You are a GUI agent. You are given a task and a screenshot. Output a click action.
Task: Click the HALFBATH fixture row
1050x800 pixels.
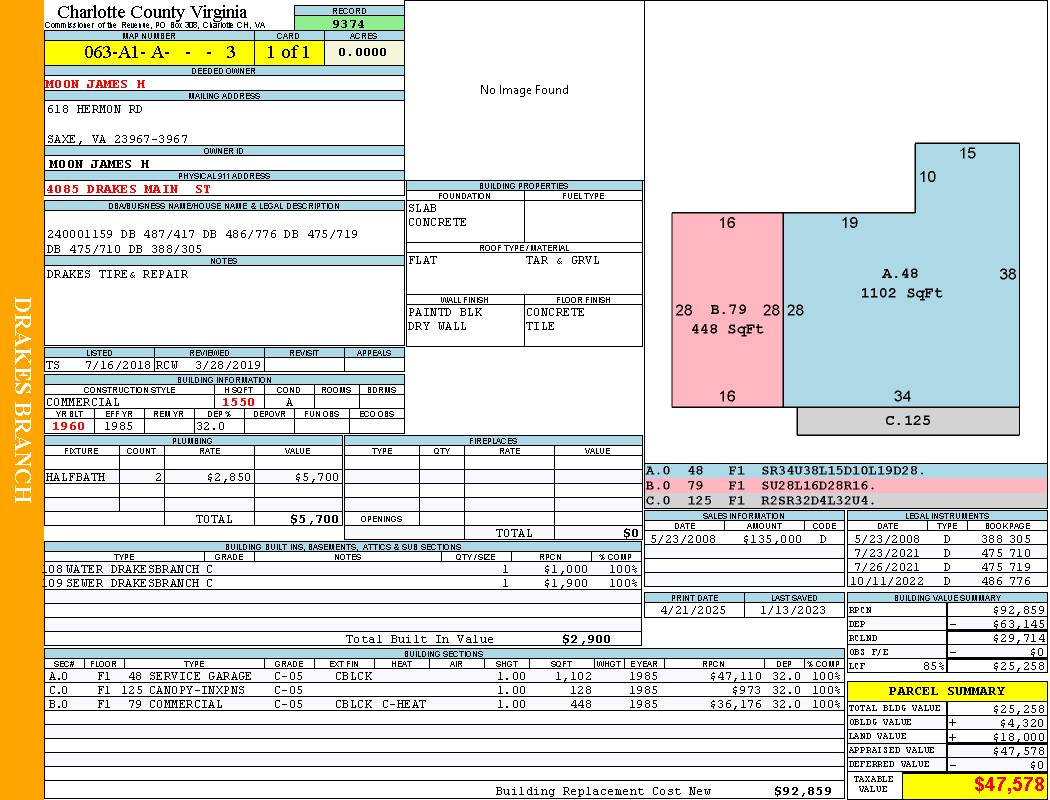point(193,477)
